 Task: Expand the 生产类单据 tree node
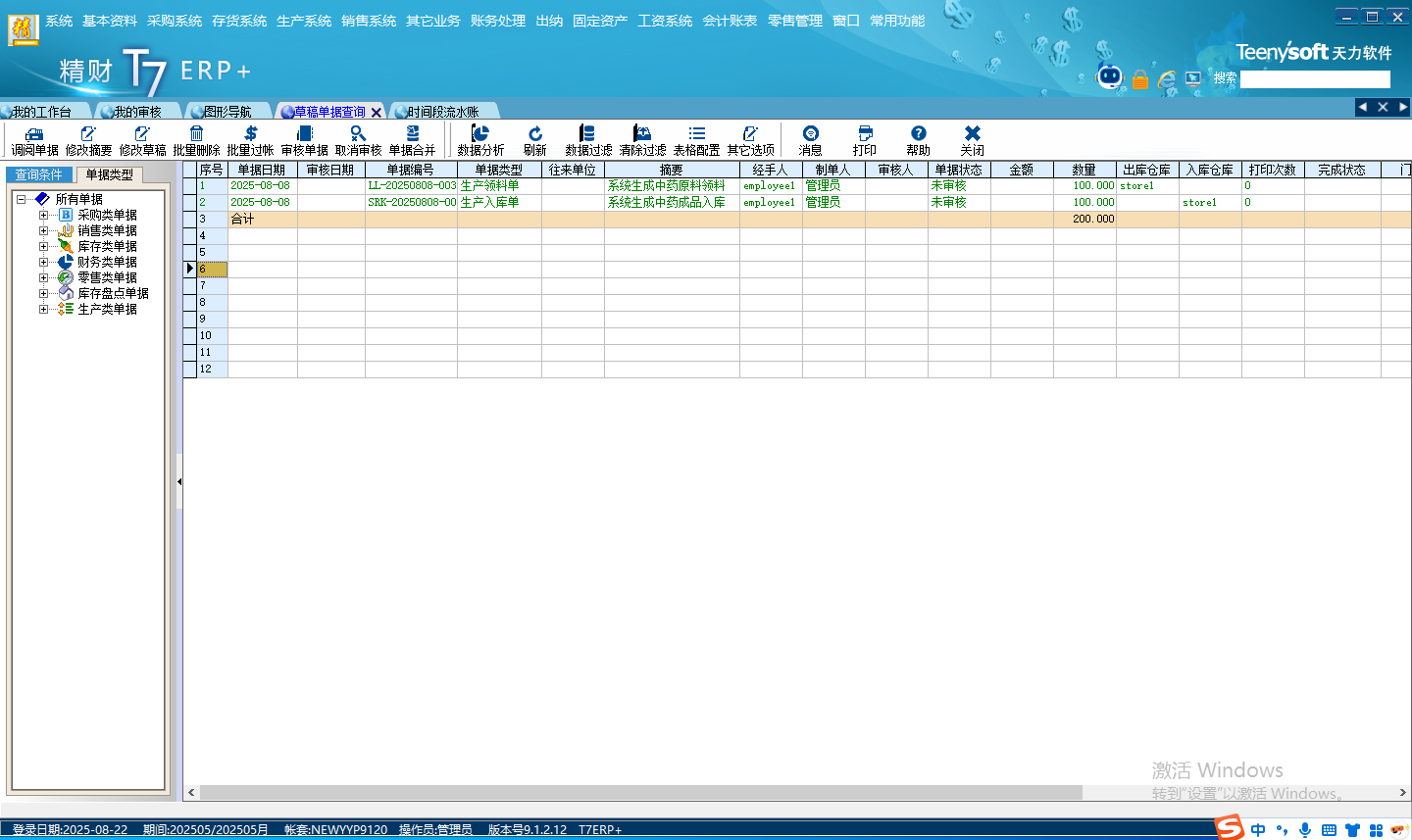click(43, 309)
